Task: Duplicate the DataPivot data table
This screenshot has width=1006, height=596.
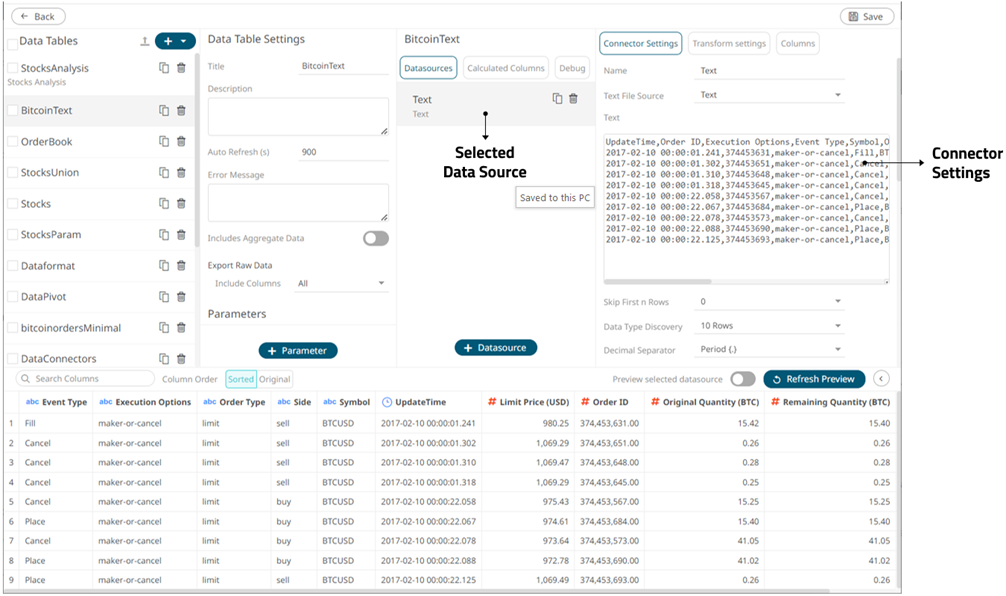Action: point(165,295)
